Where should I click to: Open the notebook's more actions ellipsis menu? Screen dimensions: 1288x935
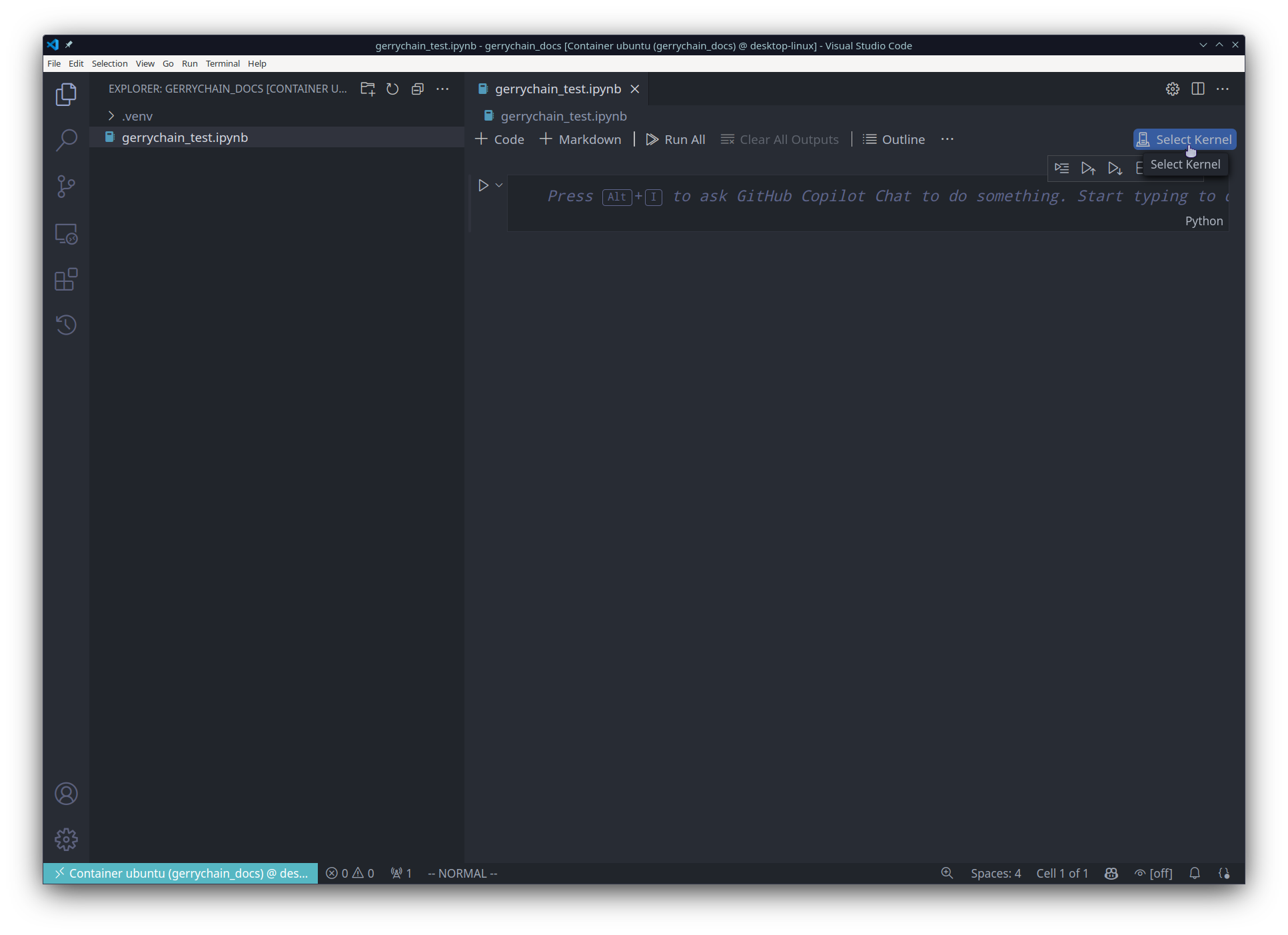tap(947, 139)
